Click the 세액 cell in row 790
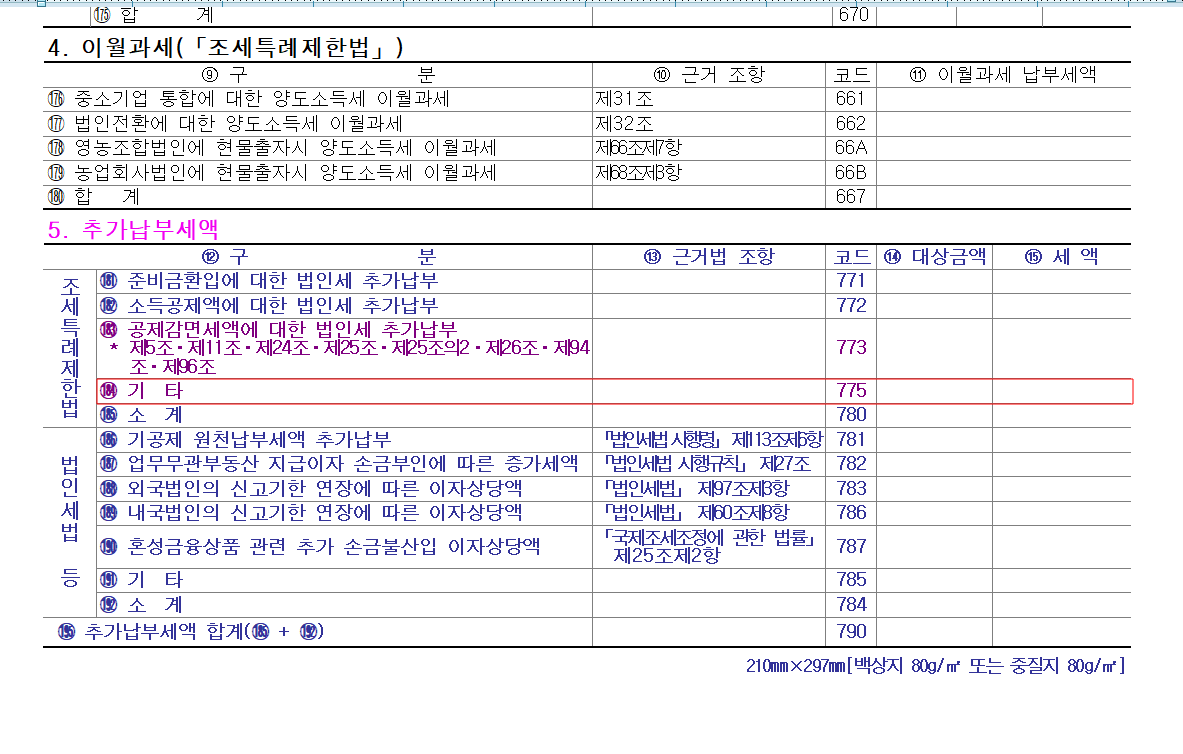This screenshot has height=754, width=1183. 1062,632
